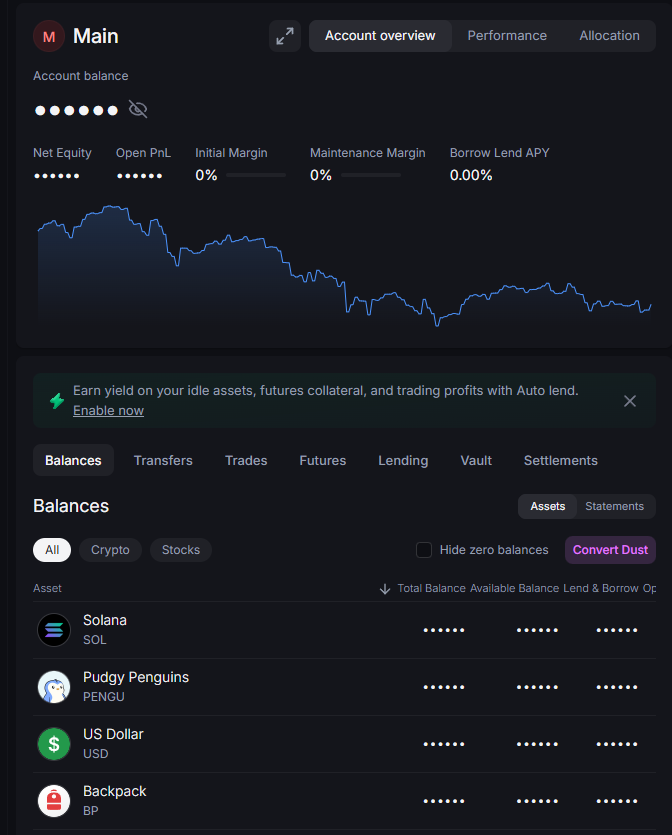Click the Backpack asset name
The width and height of the screenshot is (672, 835).
click(114, 791)
